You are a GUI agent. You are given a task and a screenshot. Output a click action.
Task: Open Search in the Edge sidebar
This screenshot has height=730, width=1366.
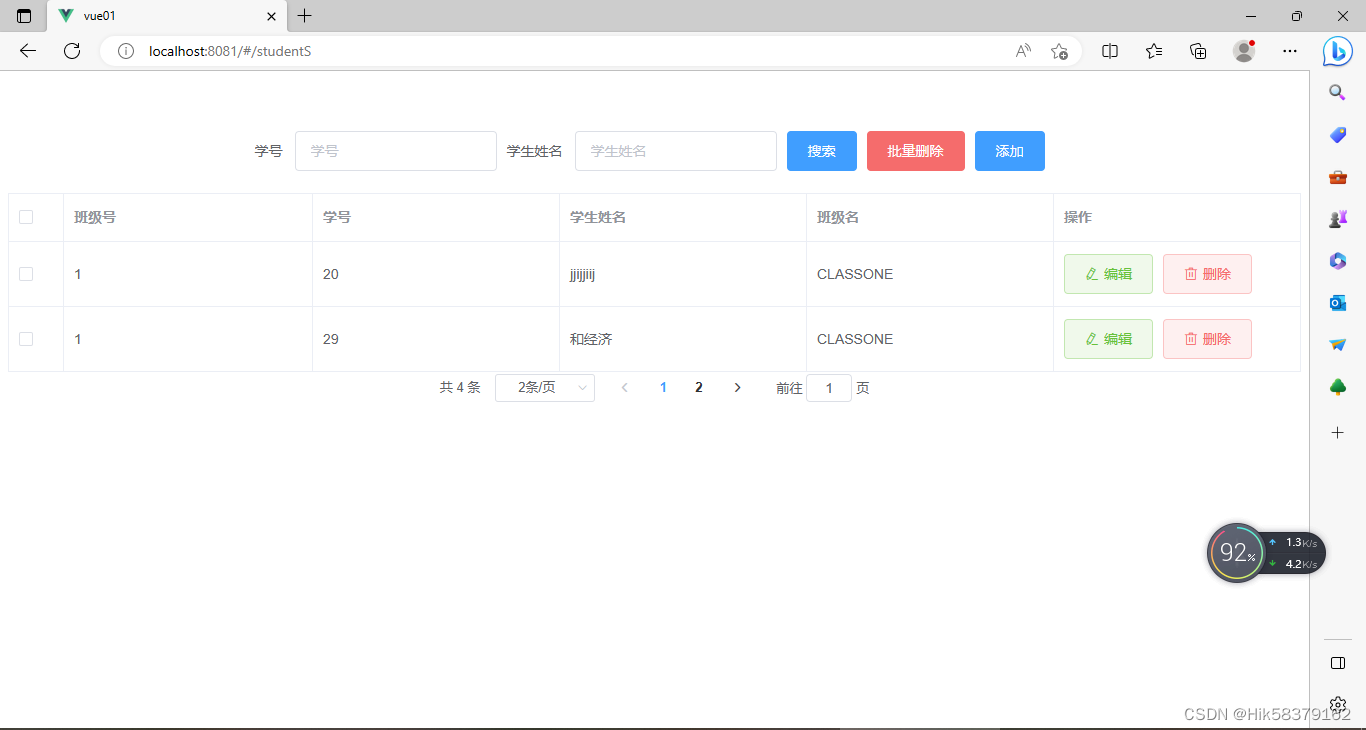point(1337,92)
